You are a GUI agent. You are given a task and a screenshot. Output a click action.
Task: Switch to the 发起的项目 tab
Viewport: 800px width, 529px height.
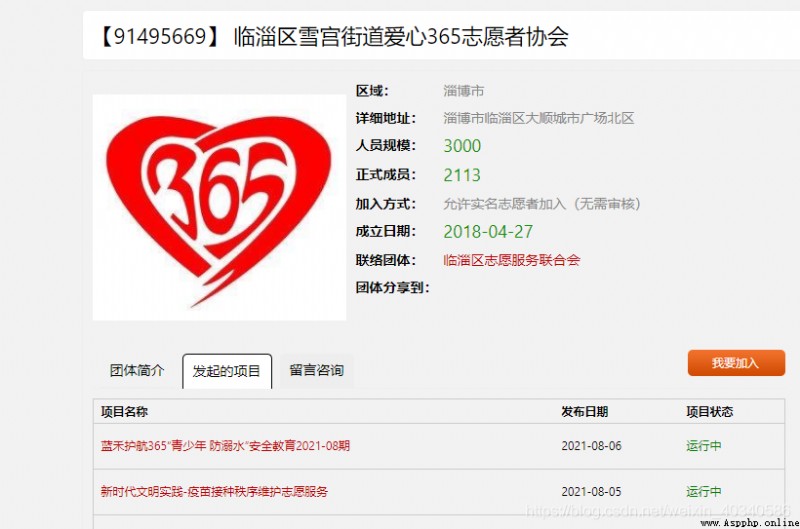227,371
